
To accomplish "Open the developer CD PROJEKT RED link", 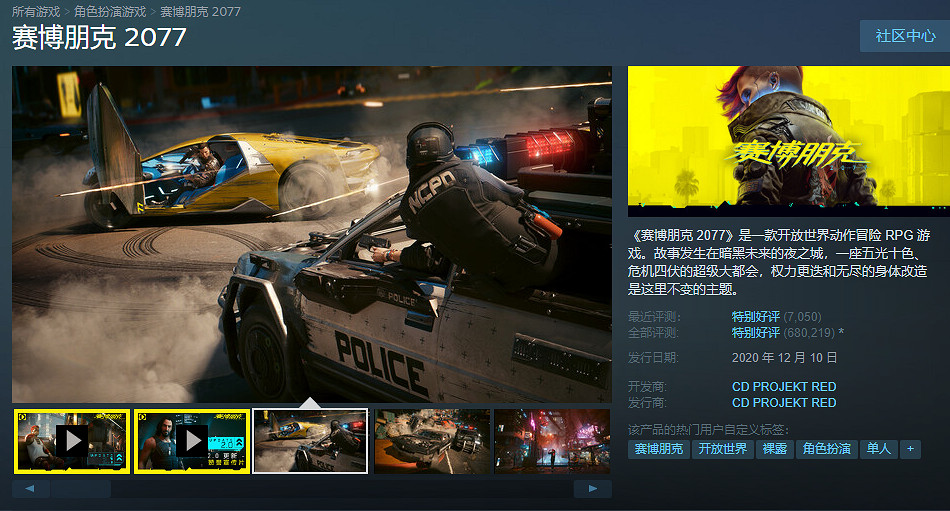I will 784,387.
